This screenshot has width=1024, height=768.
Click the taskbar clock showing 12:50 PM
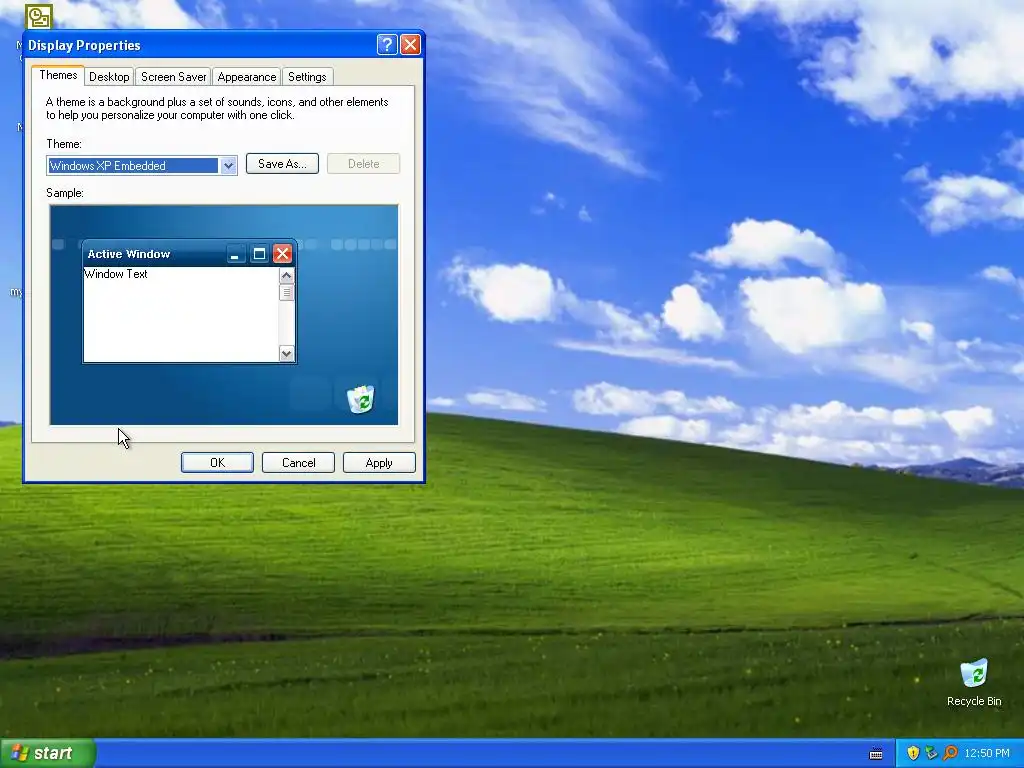(x=987, y=753)
